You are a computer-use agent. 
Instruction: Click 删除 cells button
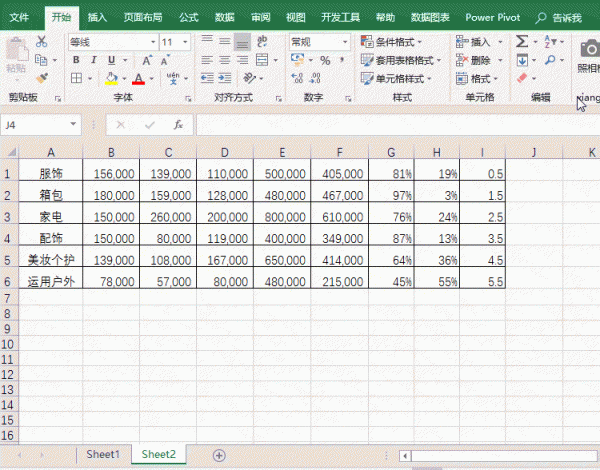pos(473,60)
